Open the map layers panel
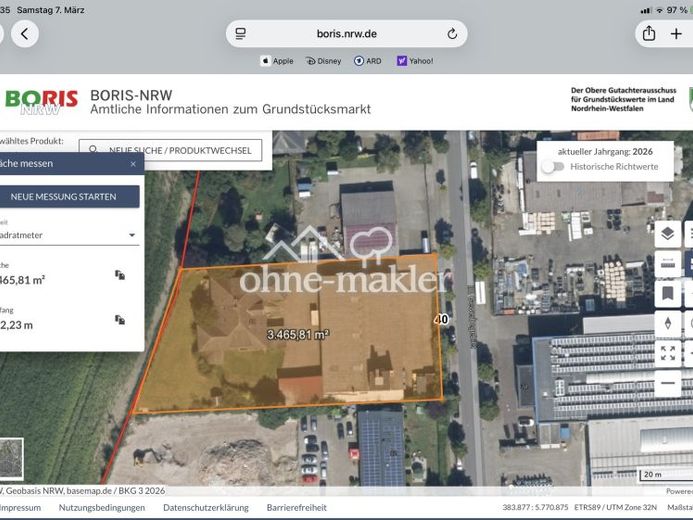Viewport: 693px width, 520px height. [x=667, y=234]
